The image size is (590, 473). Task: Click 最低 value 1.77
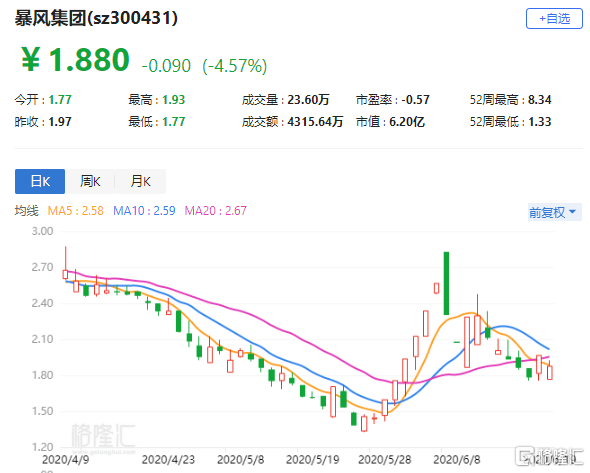pyautogui.click(x=173, y=122)
